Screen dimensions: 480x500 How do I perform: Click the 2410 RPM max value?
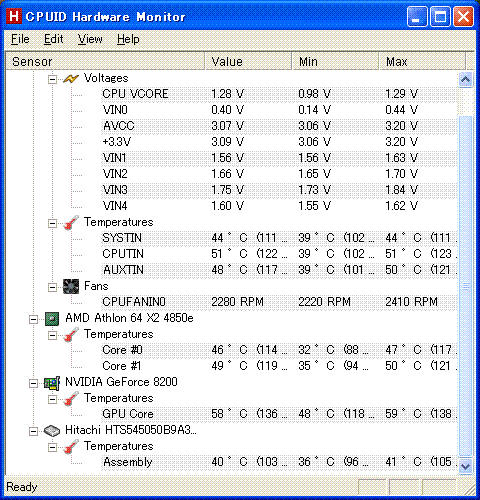(x=411, y=302)
